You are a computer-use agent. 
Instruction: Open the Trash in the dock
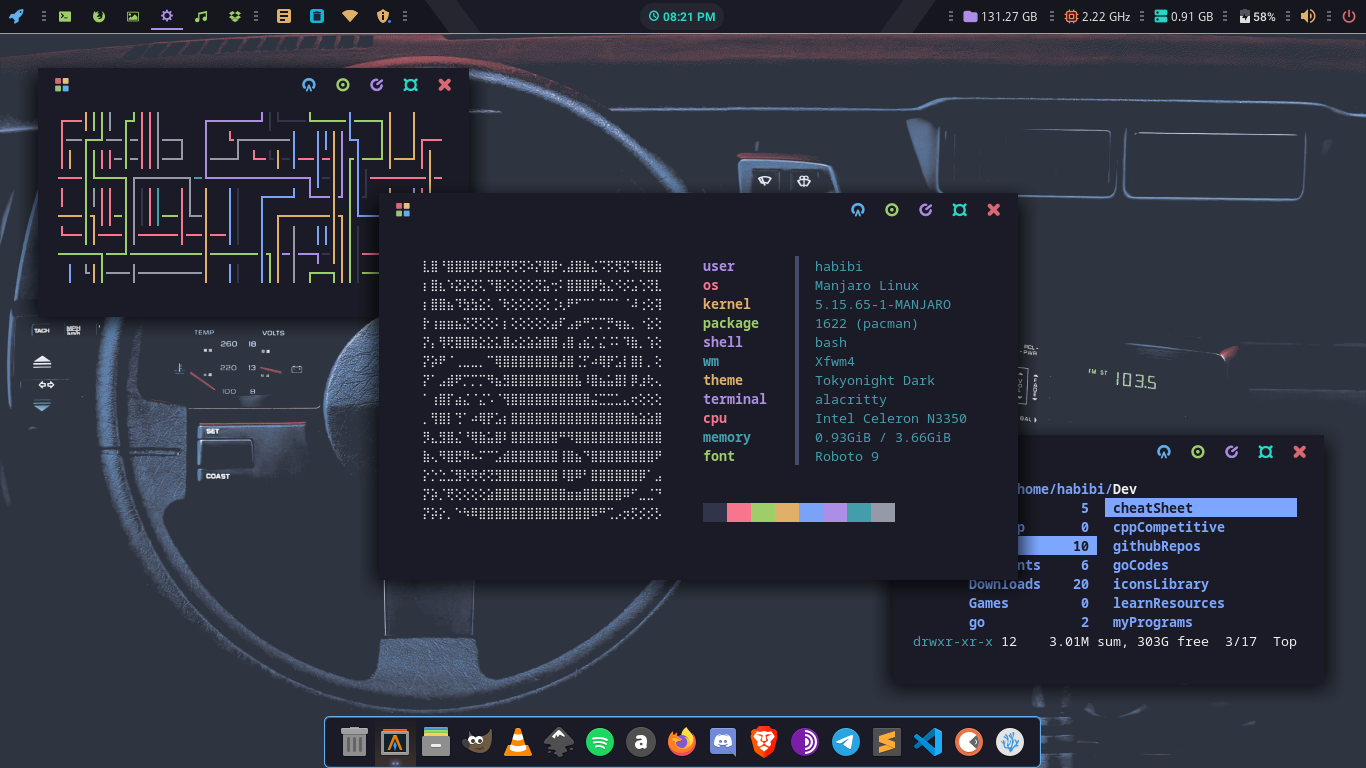[x=354, y=742]
